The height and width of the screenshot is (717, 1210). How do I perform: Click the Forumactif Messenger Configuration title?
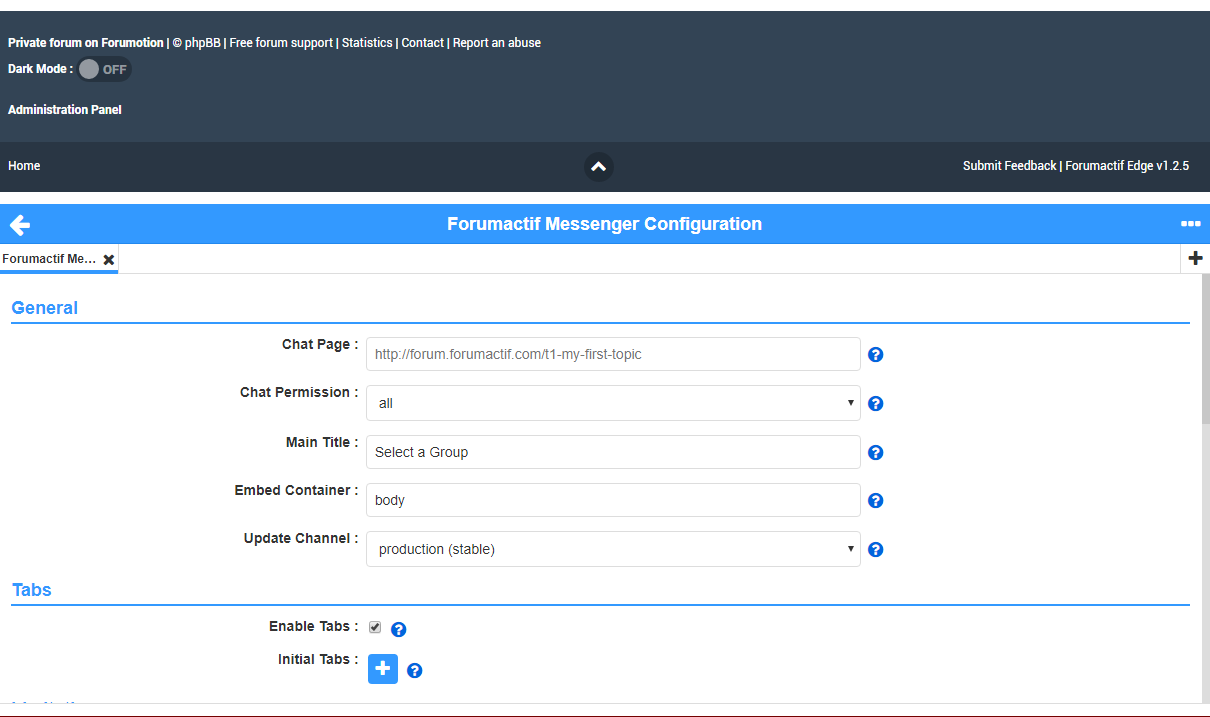(604, 224)
